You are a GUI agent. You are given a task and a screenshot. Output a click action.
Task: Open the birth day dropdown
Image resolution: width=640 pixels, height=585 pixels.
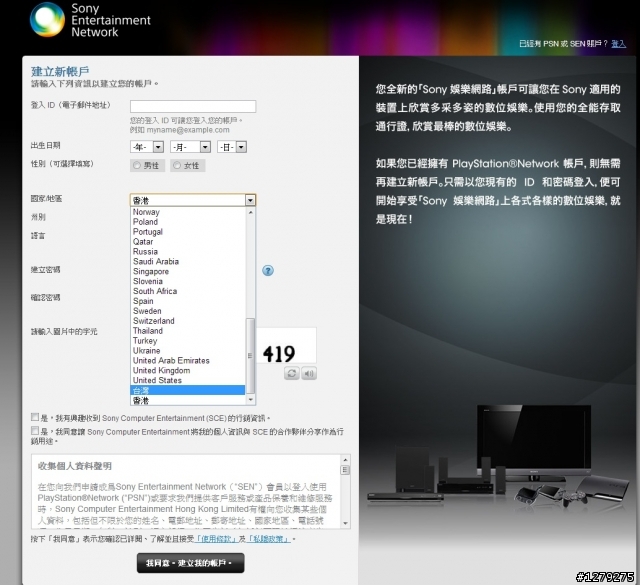[232, 147]
